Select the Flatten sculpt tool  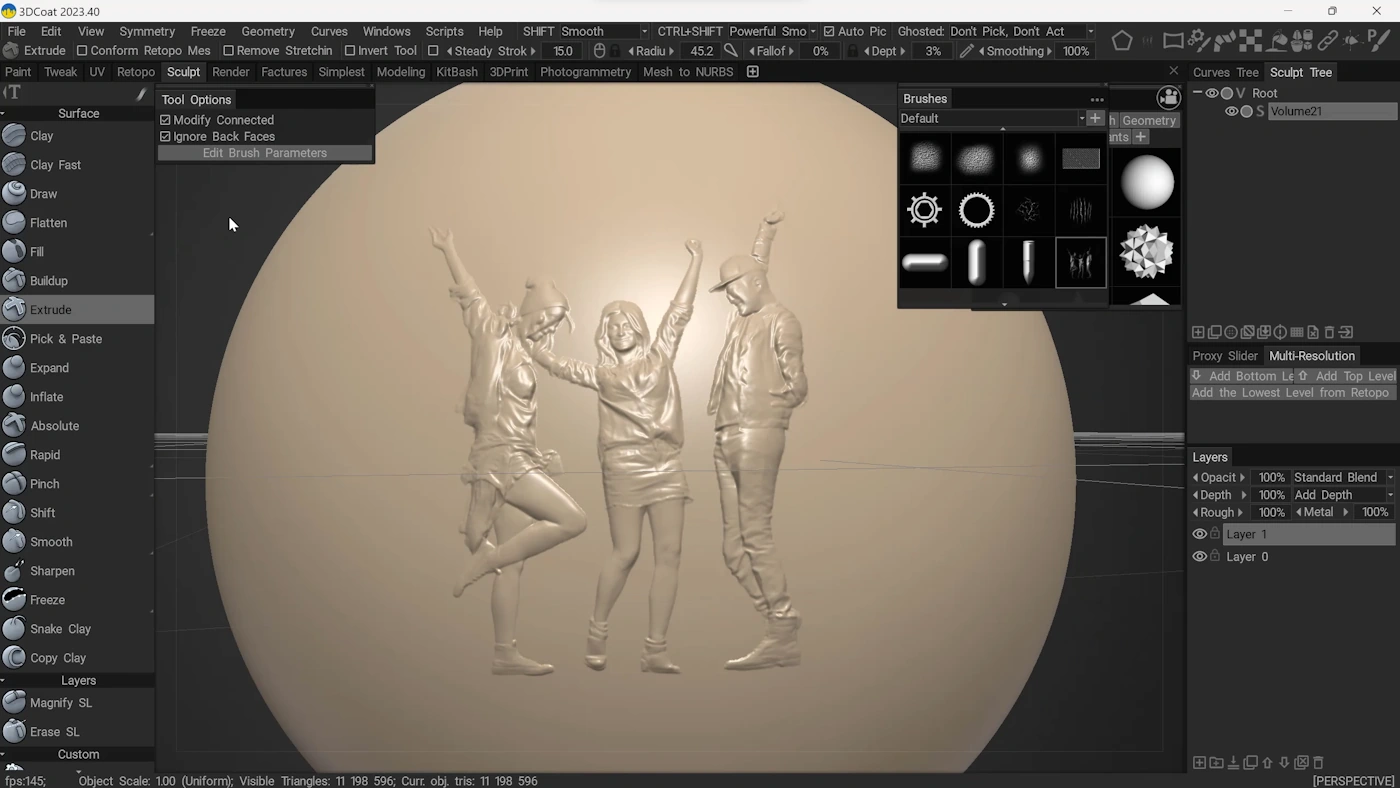pos(47,222)
